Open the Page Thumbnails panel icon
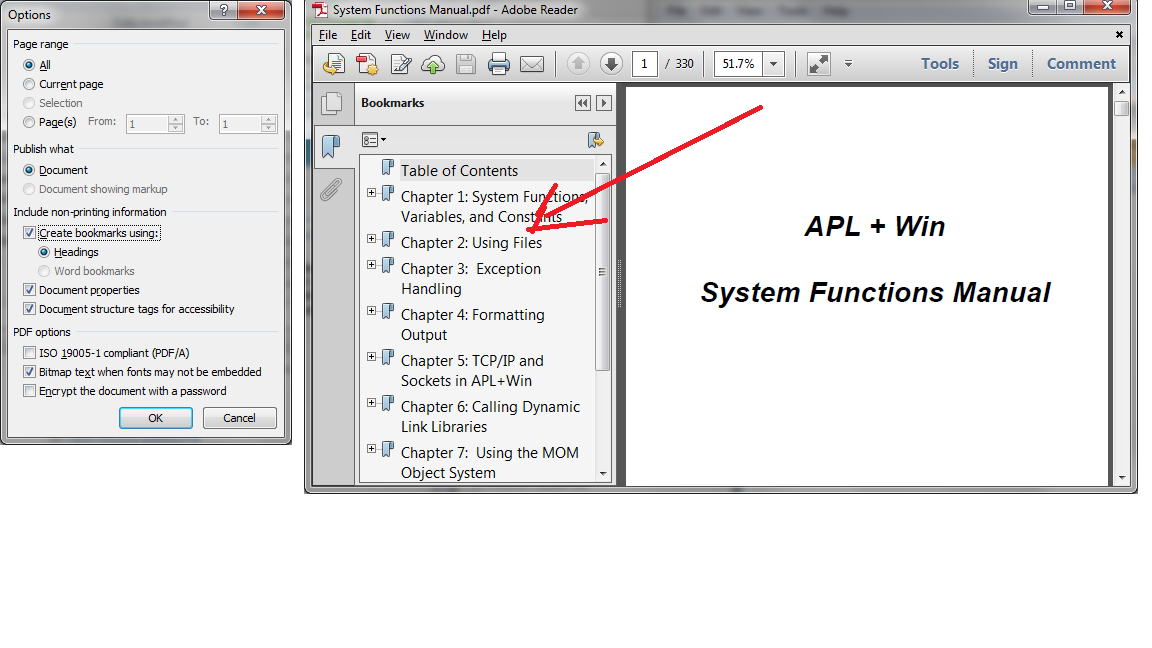The height and width of the screenshot is (648, 1152). (x=331, y=103)
